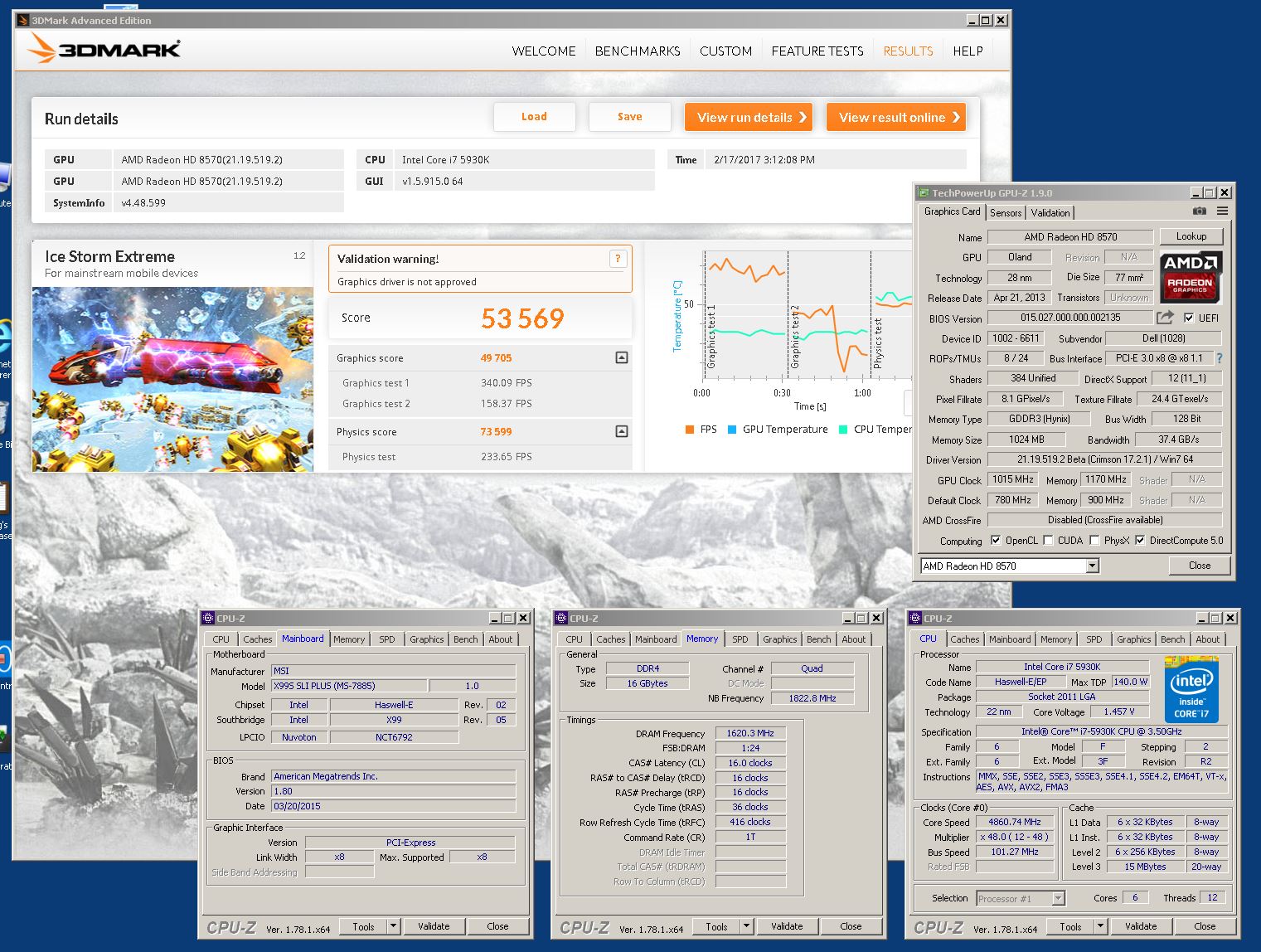The width and height of the screenshot is (1261, 952).
Task: Go to the 3DMark WELCOME page
Action: point(544,51)
